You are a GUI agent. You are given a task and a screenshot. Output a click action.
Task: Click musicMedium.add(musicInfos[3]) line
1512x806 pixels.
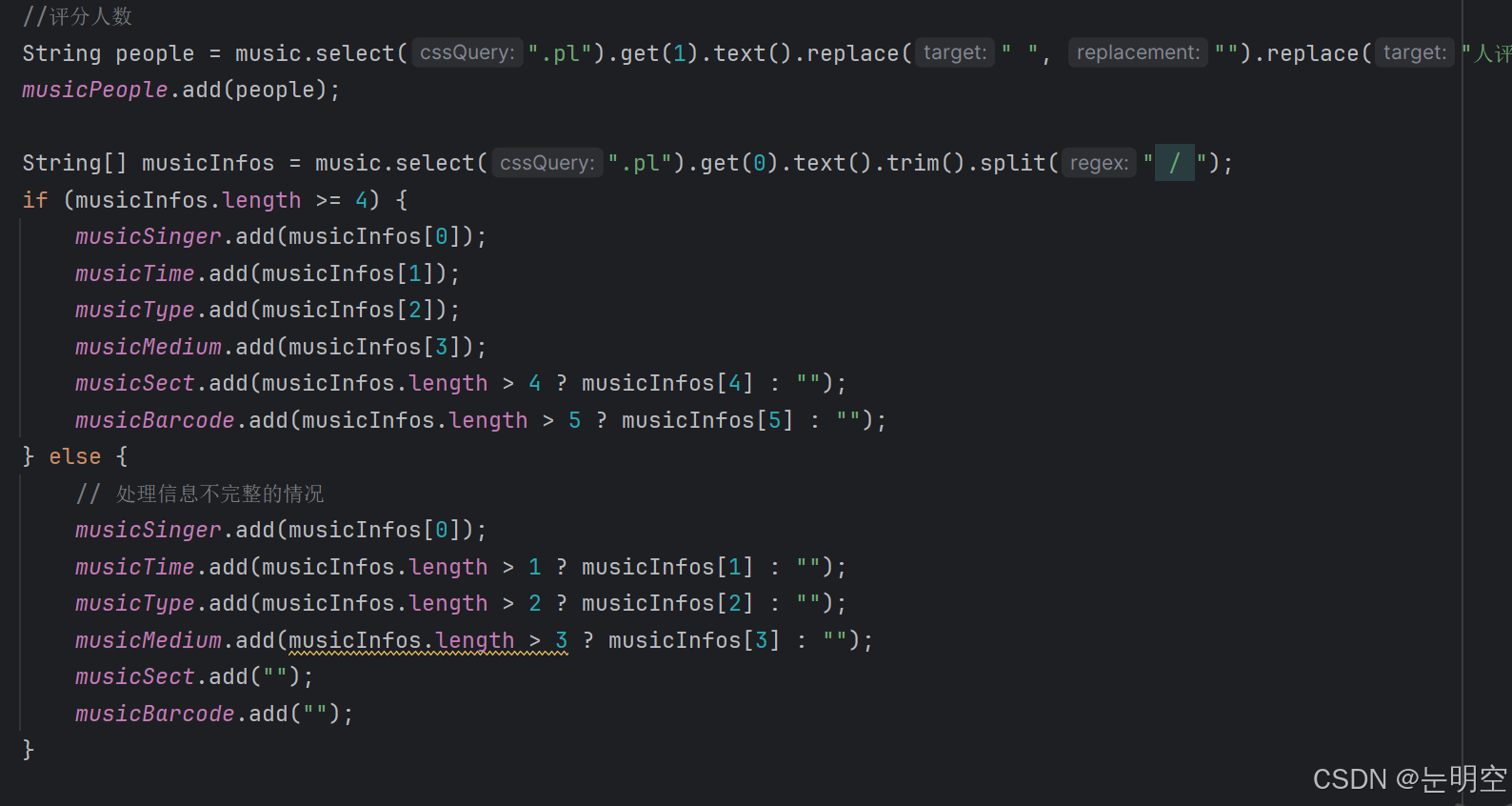coord(281,347)
